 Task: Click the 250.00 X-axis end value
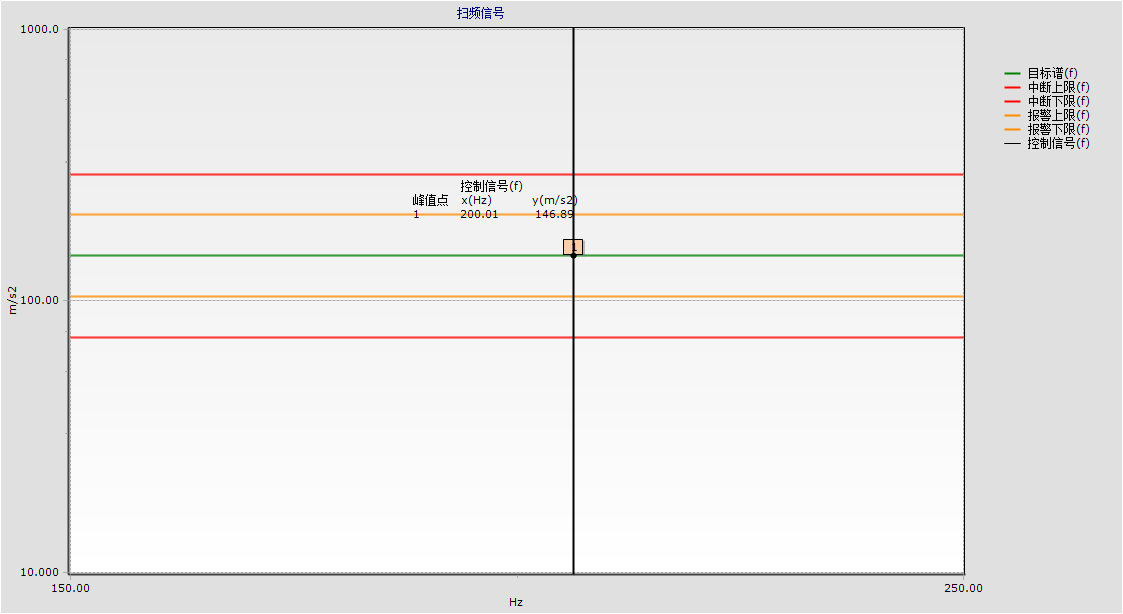[962, 588]
